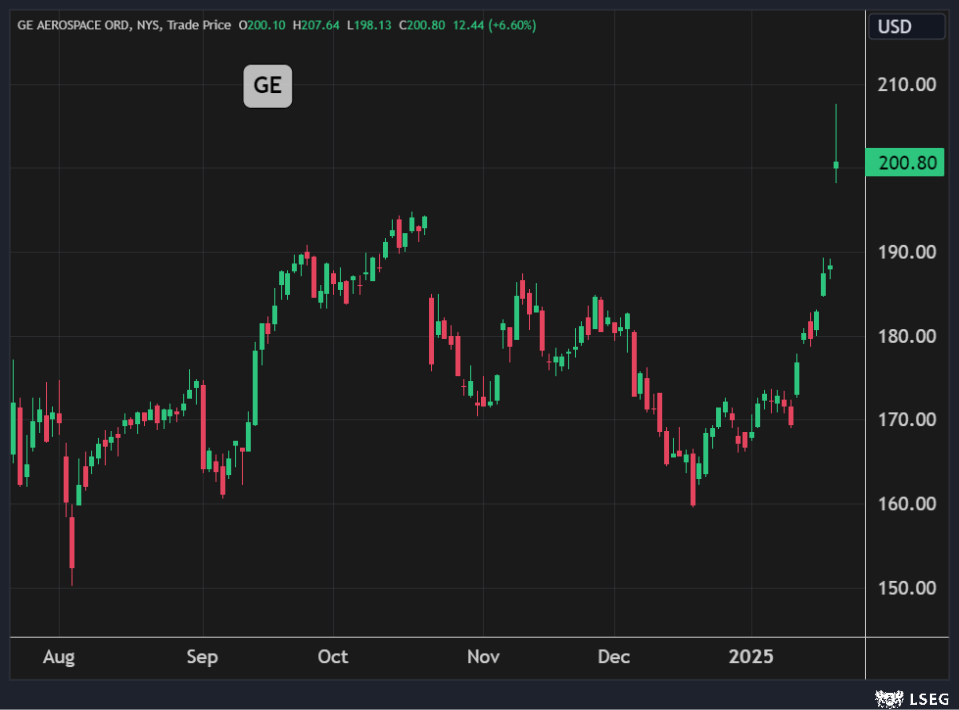Select the 200.80 current price tag
The image size is (959, 710).
[x=904, y=162]
